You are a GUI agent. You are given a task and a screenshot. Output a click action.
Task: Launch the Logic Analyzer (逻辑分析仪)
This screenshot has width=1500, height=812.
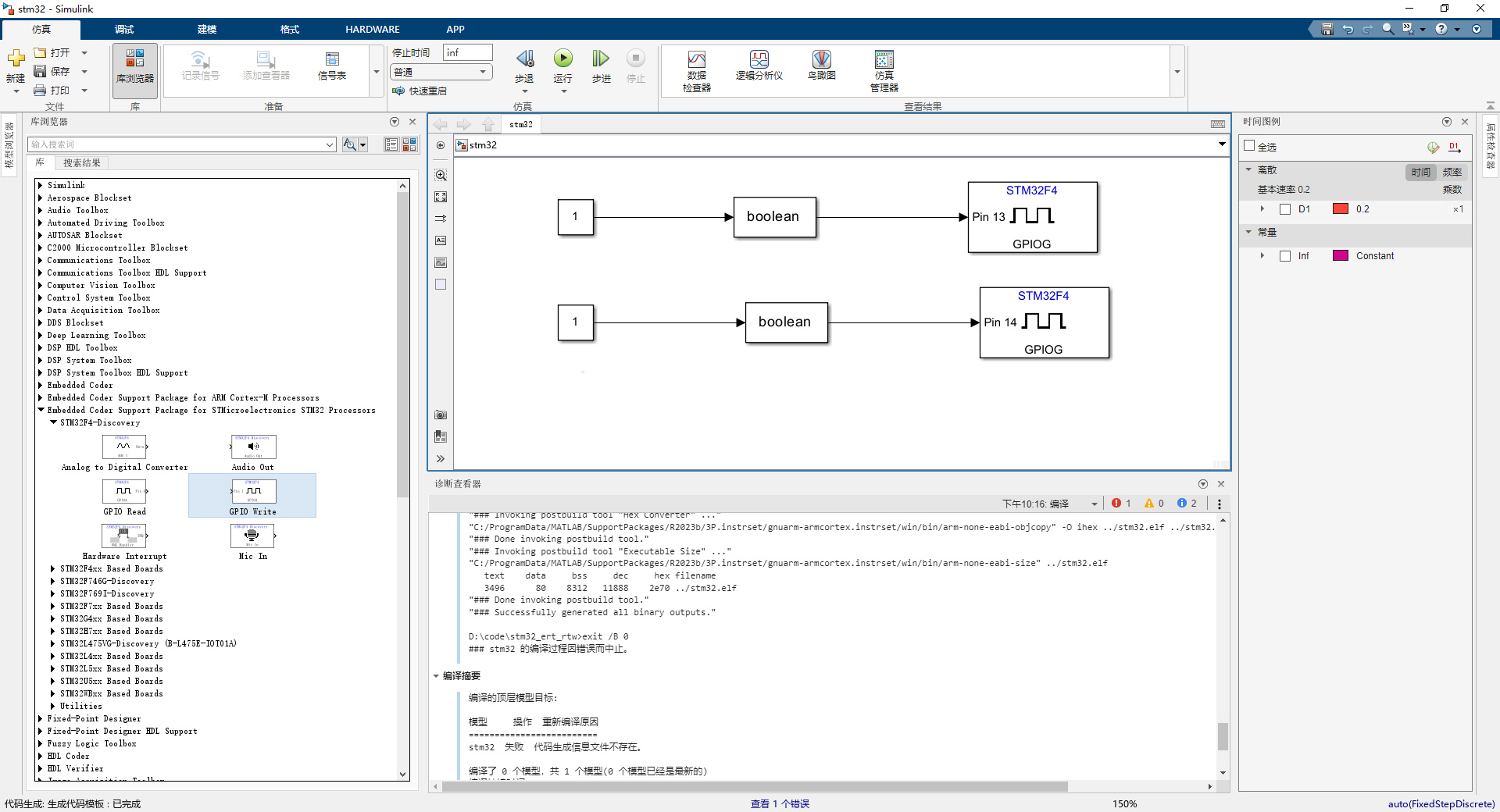pos(759,66)
